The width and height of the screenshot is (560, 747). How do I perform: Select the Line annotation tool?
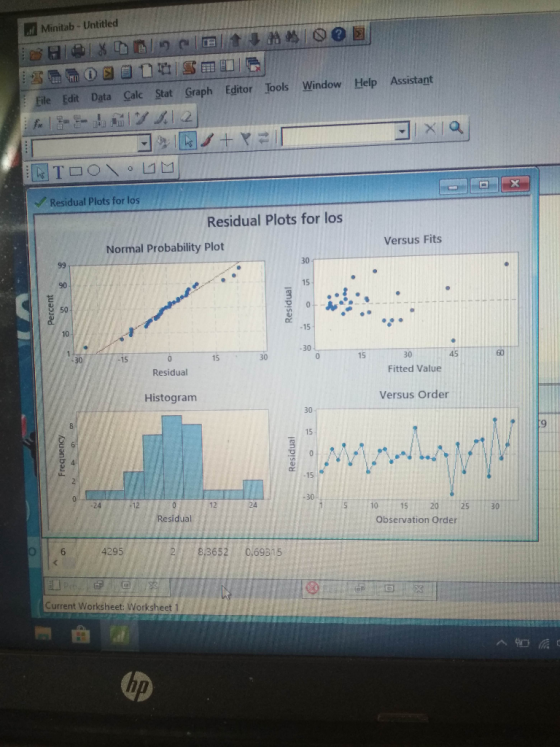[x=112, y=169]
